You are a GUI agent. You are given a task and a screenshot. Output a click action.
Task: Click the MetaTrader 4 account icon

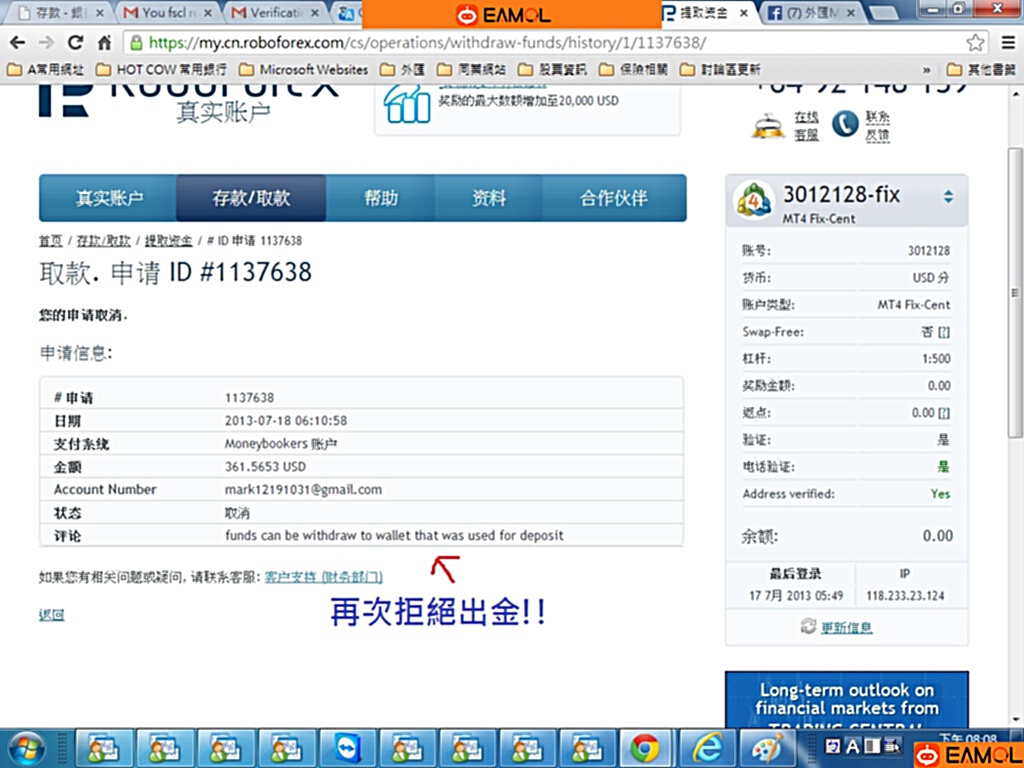pos(754,199)
